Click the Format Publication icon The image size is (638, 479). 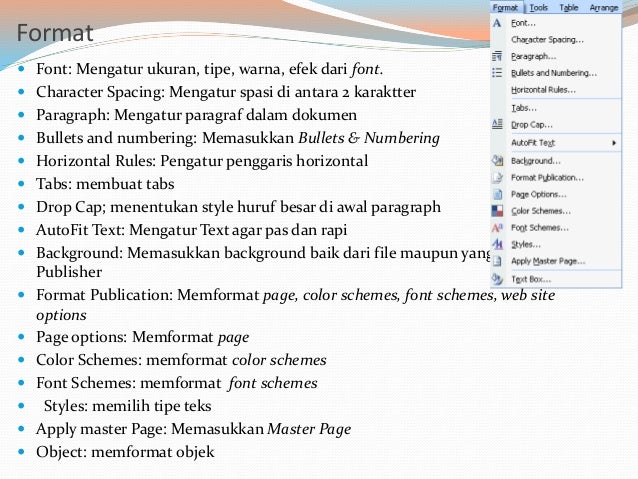[497, 177]
